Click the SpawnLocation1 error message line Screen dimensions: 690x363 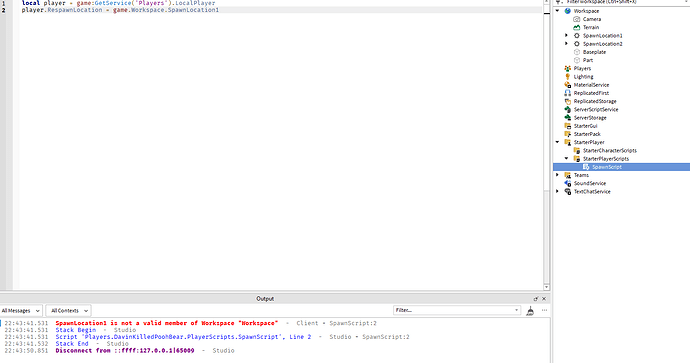166,323
